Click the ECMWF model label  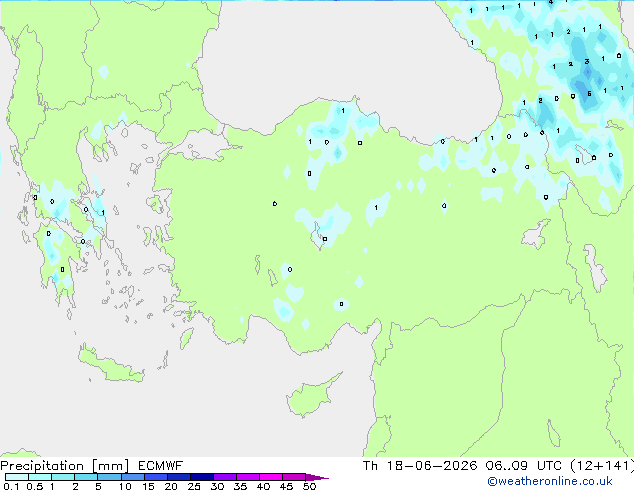pyautogui.click(x=161, y=466)
